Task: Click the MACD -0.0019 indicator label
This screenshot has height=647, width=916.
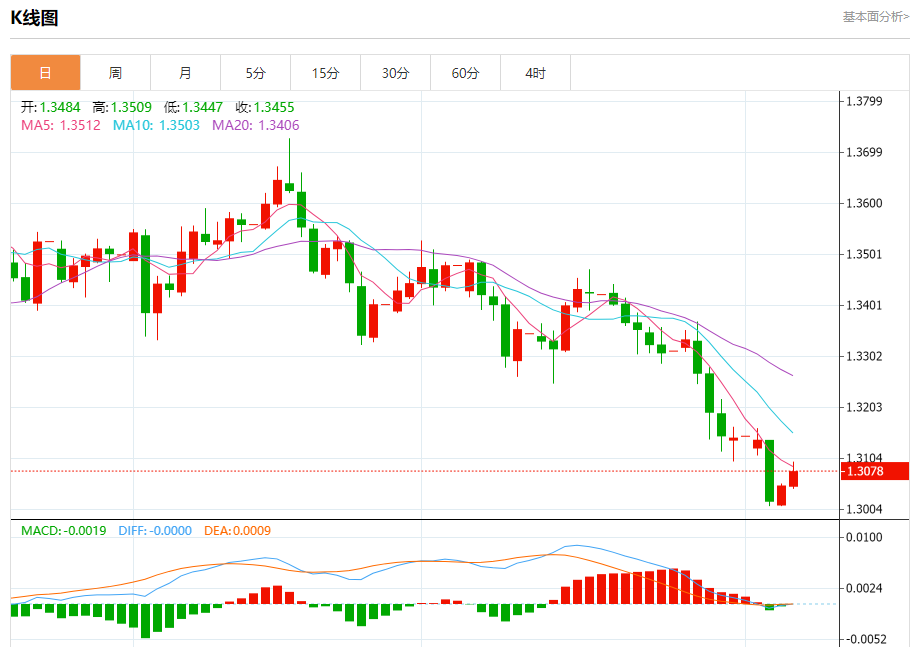Action: (63, 530)
